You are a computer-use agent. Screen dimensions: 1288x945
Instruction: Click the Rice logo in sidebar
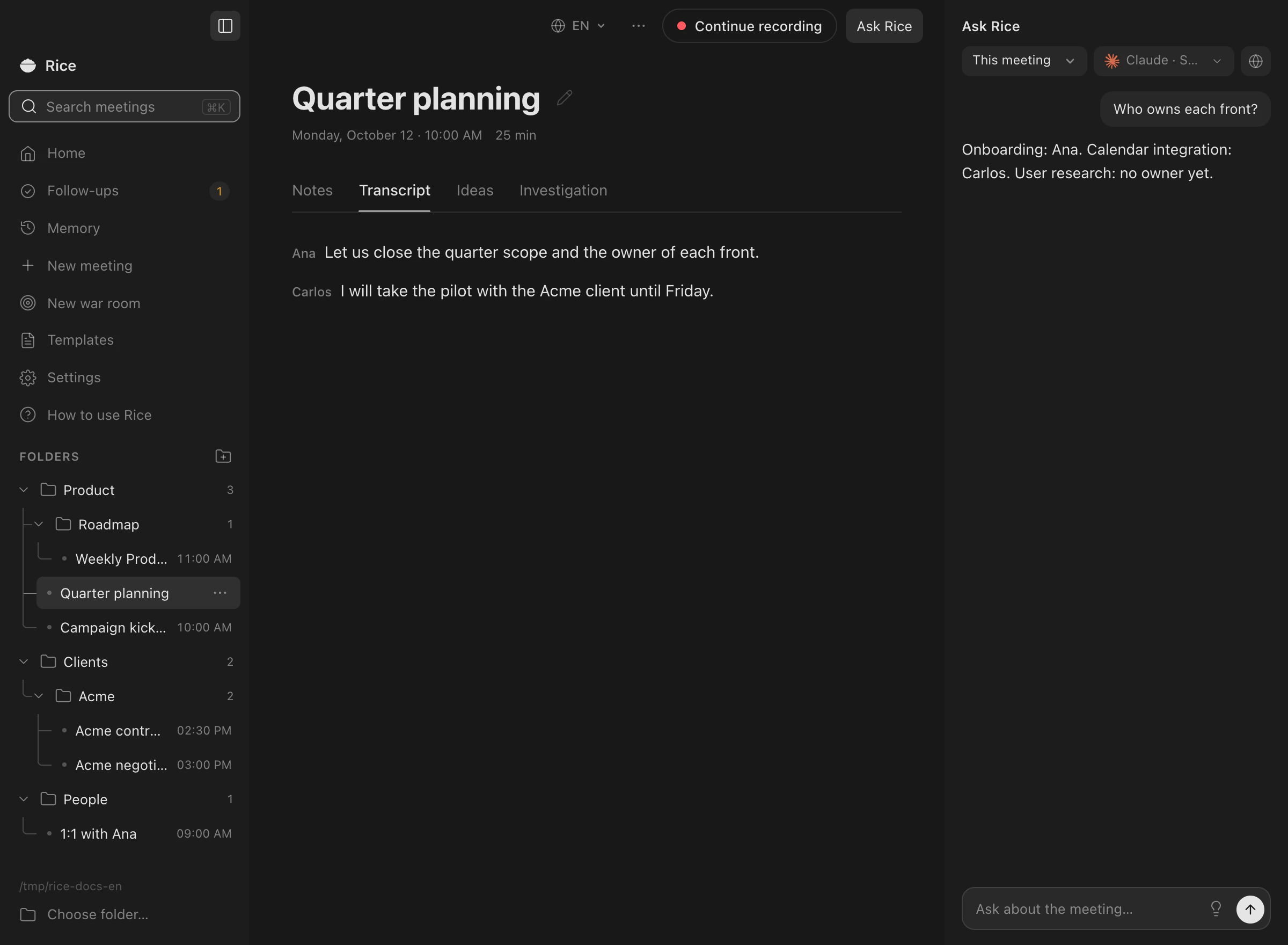(x=27, y=65)
